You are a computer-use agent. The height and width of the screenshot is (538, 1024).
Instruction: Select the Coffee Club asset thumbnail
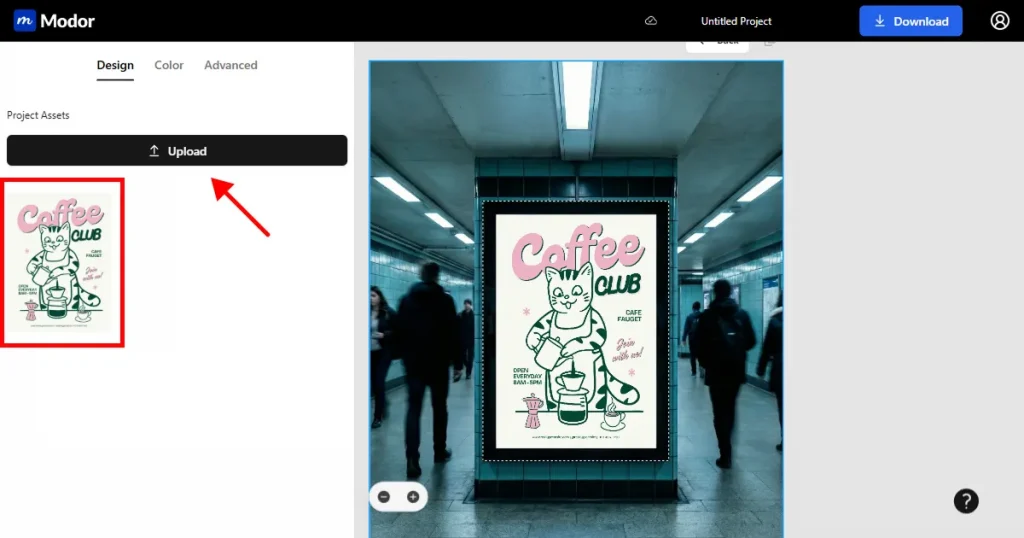(x=65, y=263)
